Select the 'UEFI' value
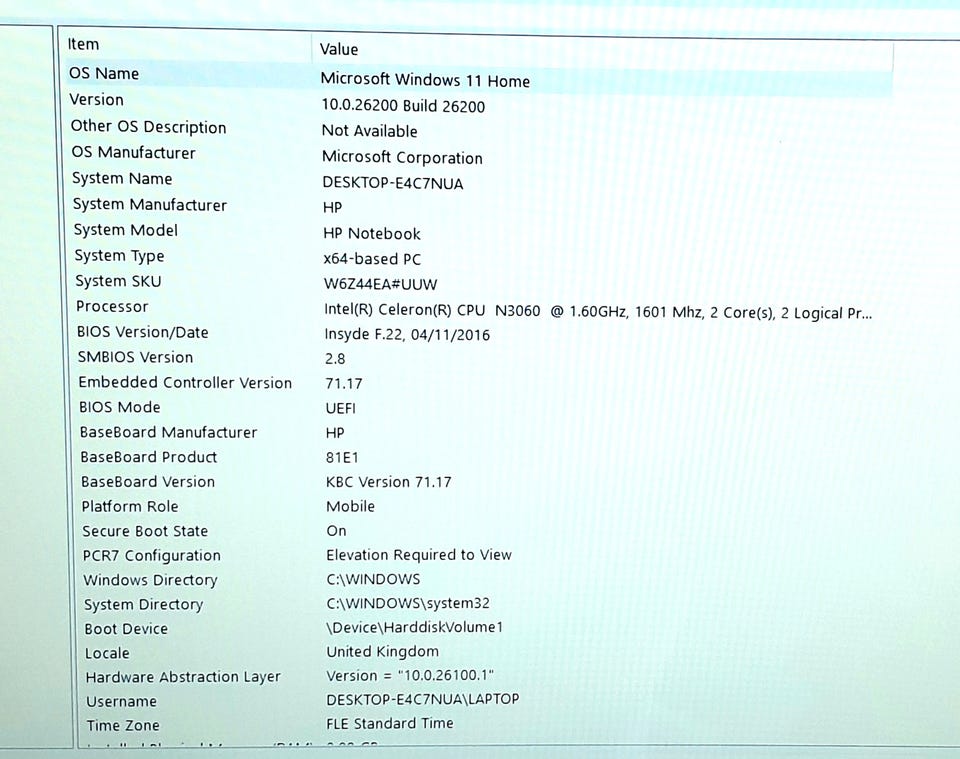This screenshot has height=759, width=960. [340, 408]
